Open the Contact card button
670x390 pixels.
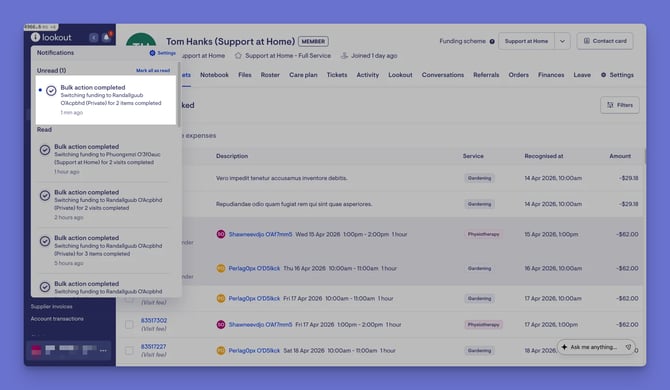(x=605, y=41)
